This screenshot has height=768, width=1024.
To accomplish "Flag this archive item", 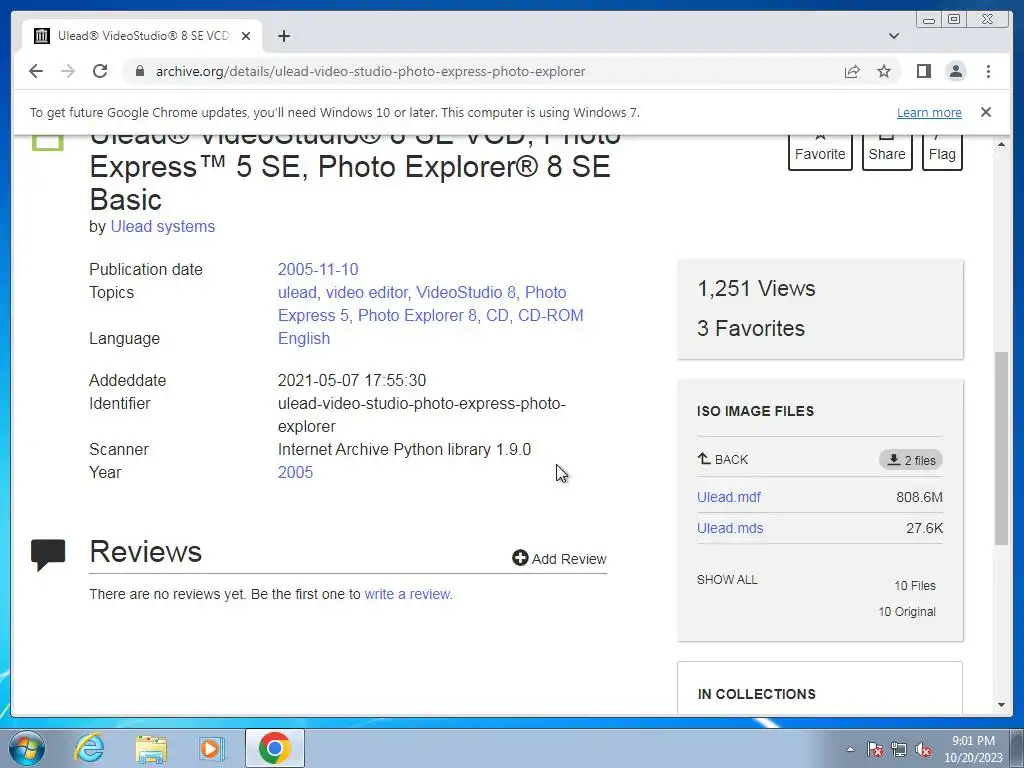I will point(942,153).
